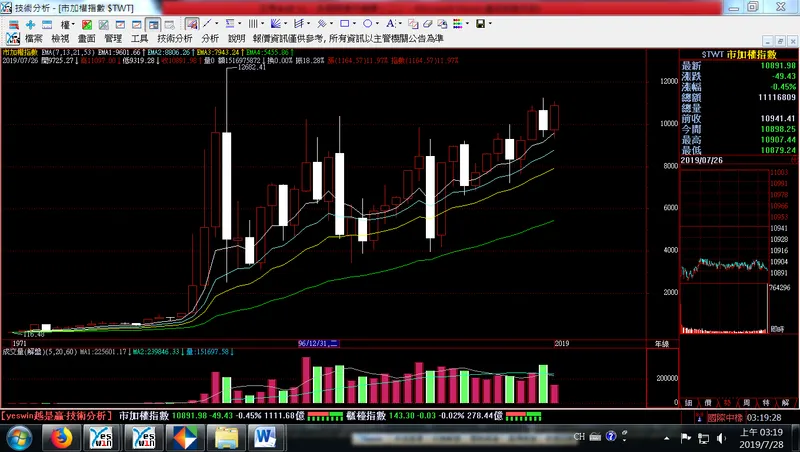Select the rectangle shape tool
This screenshot has height=452, width=800.
(x=343, y=23)
